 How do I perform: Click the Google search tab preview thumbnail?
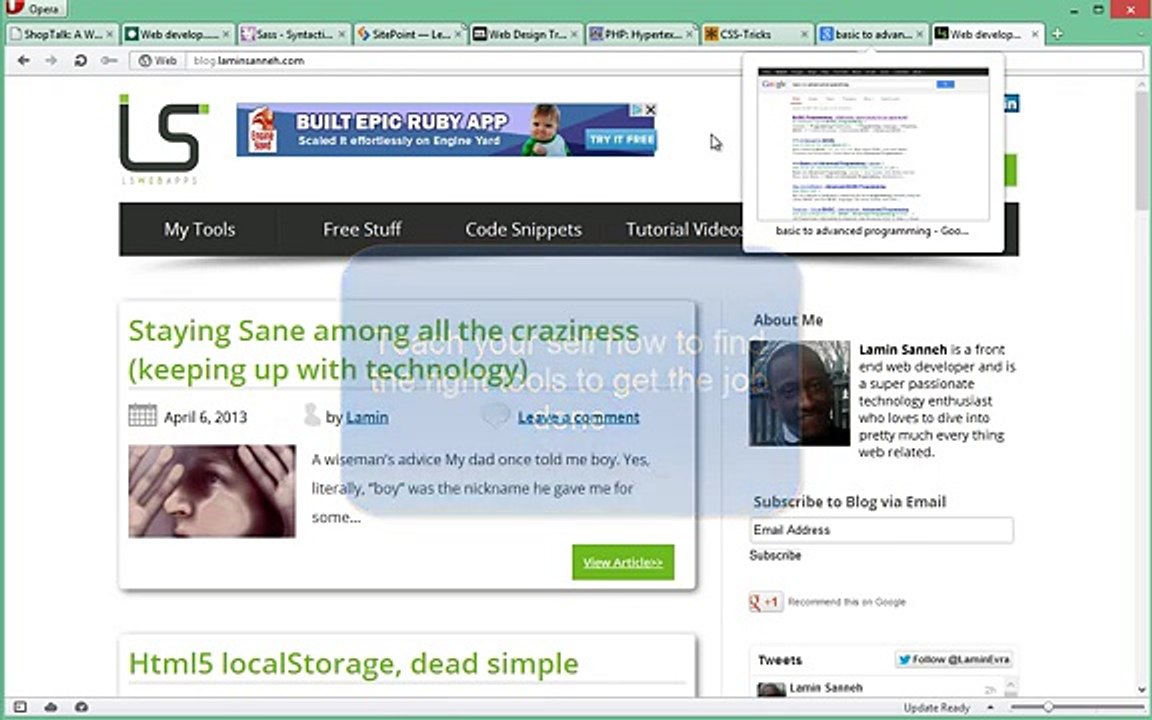pos(873,144)
